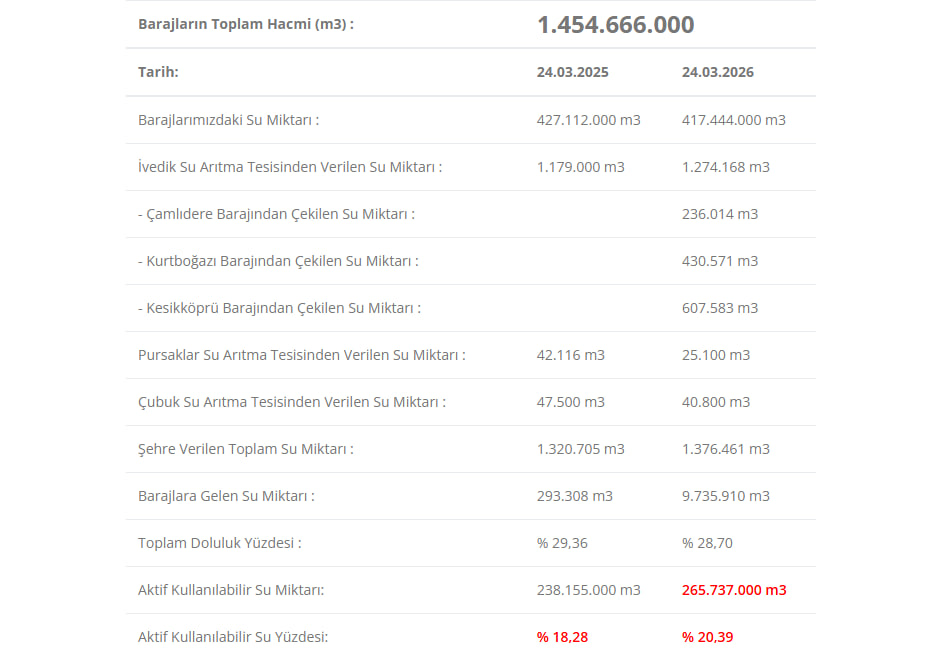Click the Kesikköprü value 607.583 m3
Image resolution: width=950 pixels, height=654 pixels.
[719, 308]
